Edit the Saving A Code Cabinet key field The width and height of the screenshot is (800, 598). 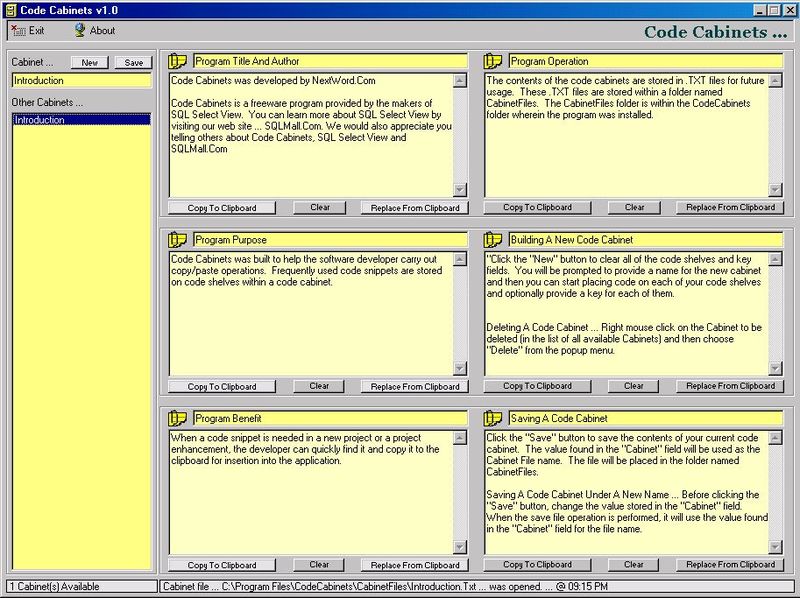[646, 418]
